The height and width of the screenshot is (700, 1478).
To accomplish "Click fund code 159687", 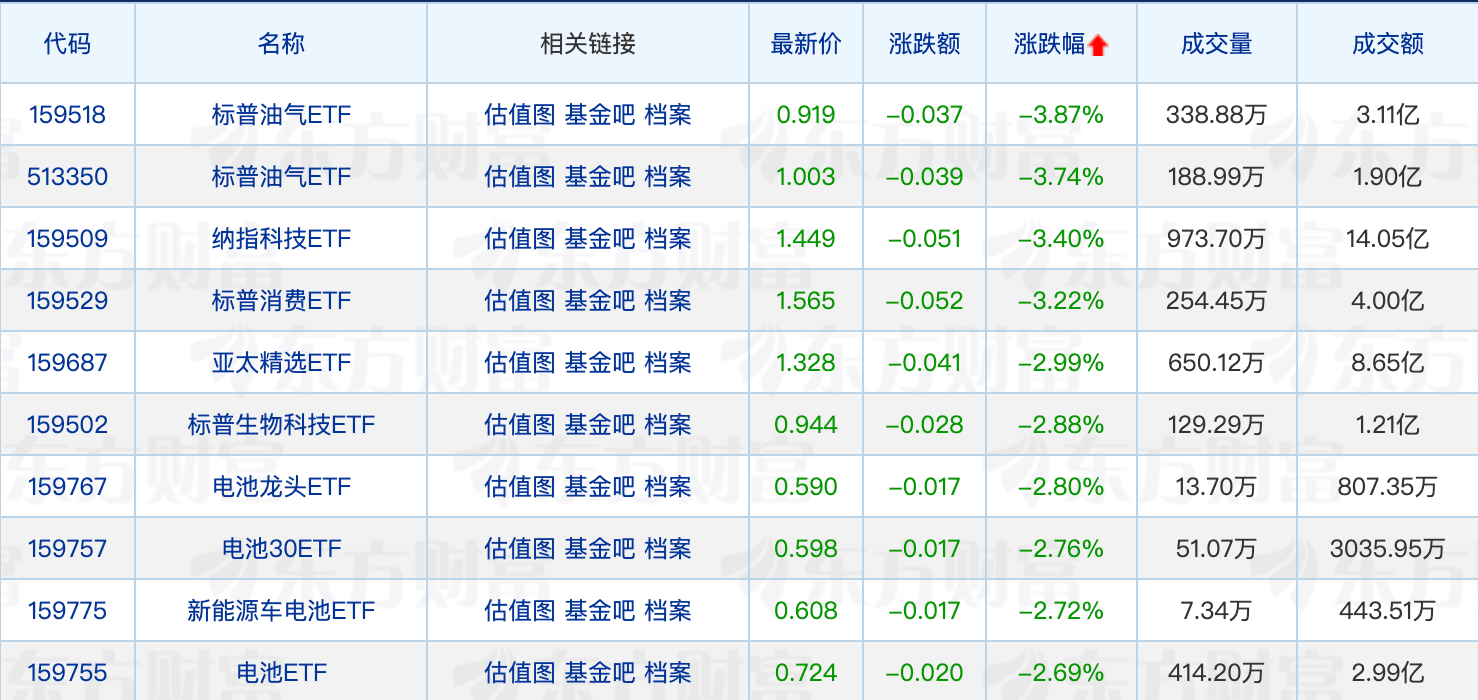I will pos(67,363).
